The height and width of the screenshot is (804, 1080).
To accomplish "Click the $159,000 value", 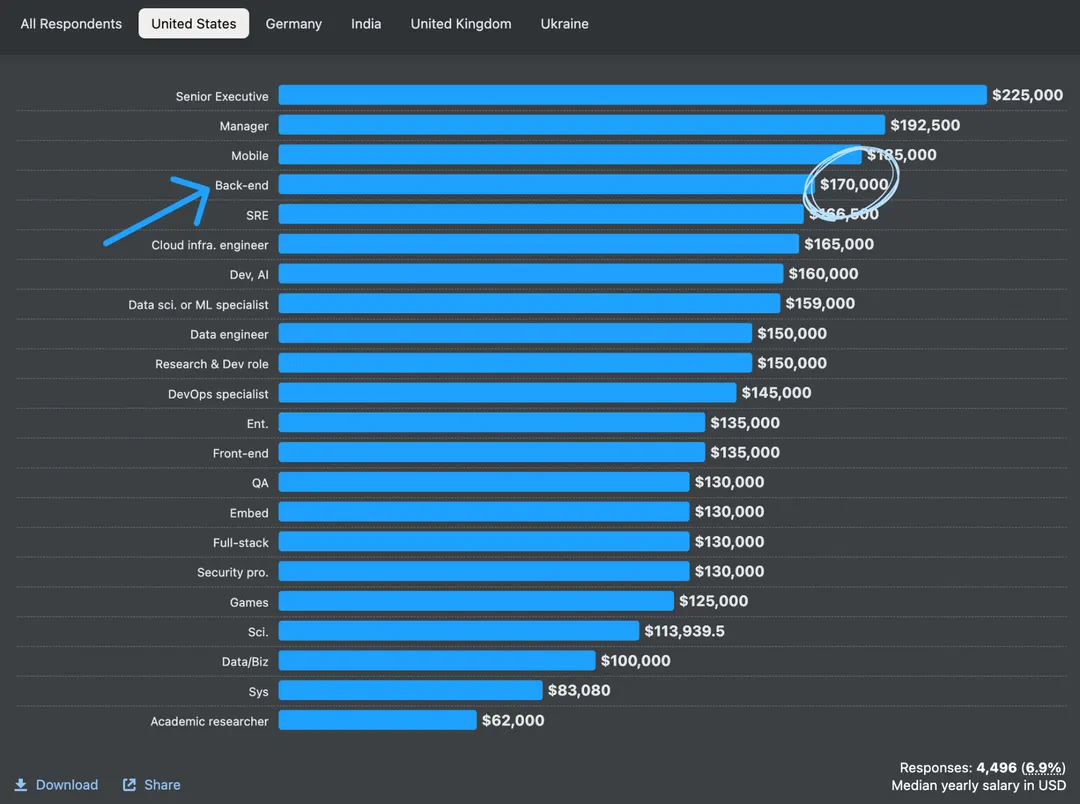I will pyautogui.click(x=820, y=303).
